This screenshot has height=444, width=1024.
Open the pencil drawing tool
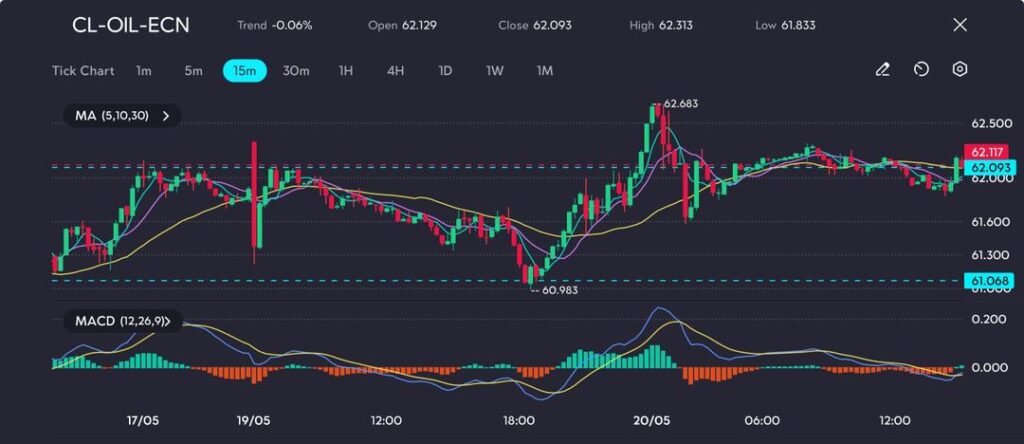882,70
